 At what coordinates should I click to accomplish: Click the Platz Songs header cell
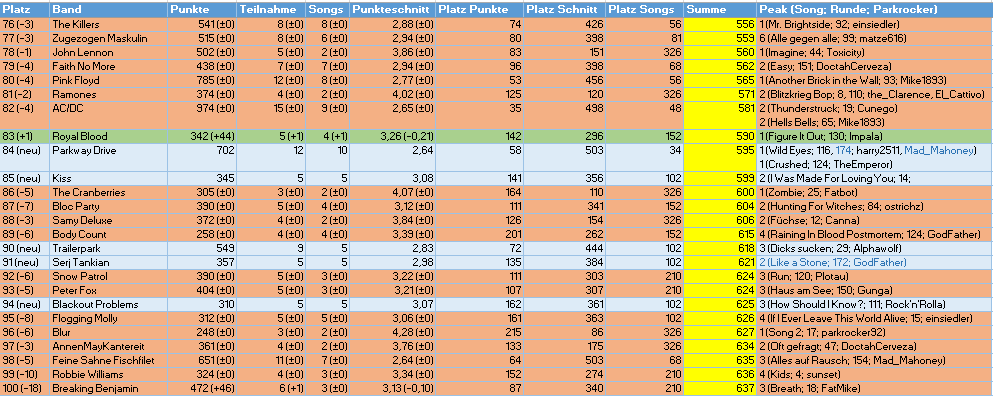pyautogui.click(x=645, y=10)
